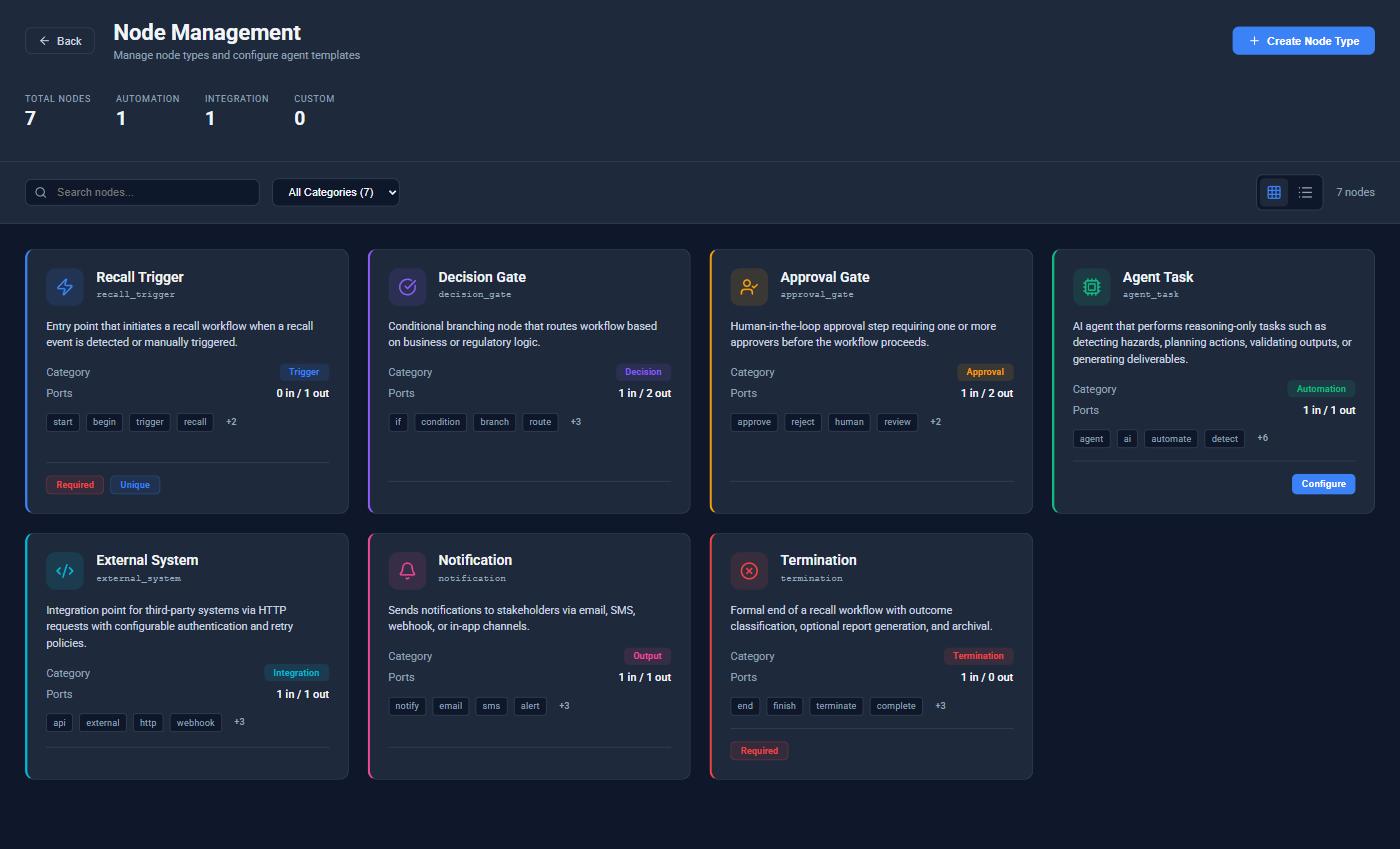The width and height of the screenshot is (1400, 849).
Task: Click the Approval category badge
Action: pos(985,372)
